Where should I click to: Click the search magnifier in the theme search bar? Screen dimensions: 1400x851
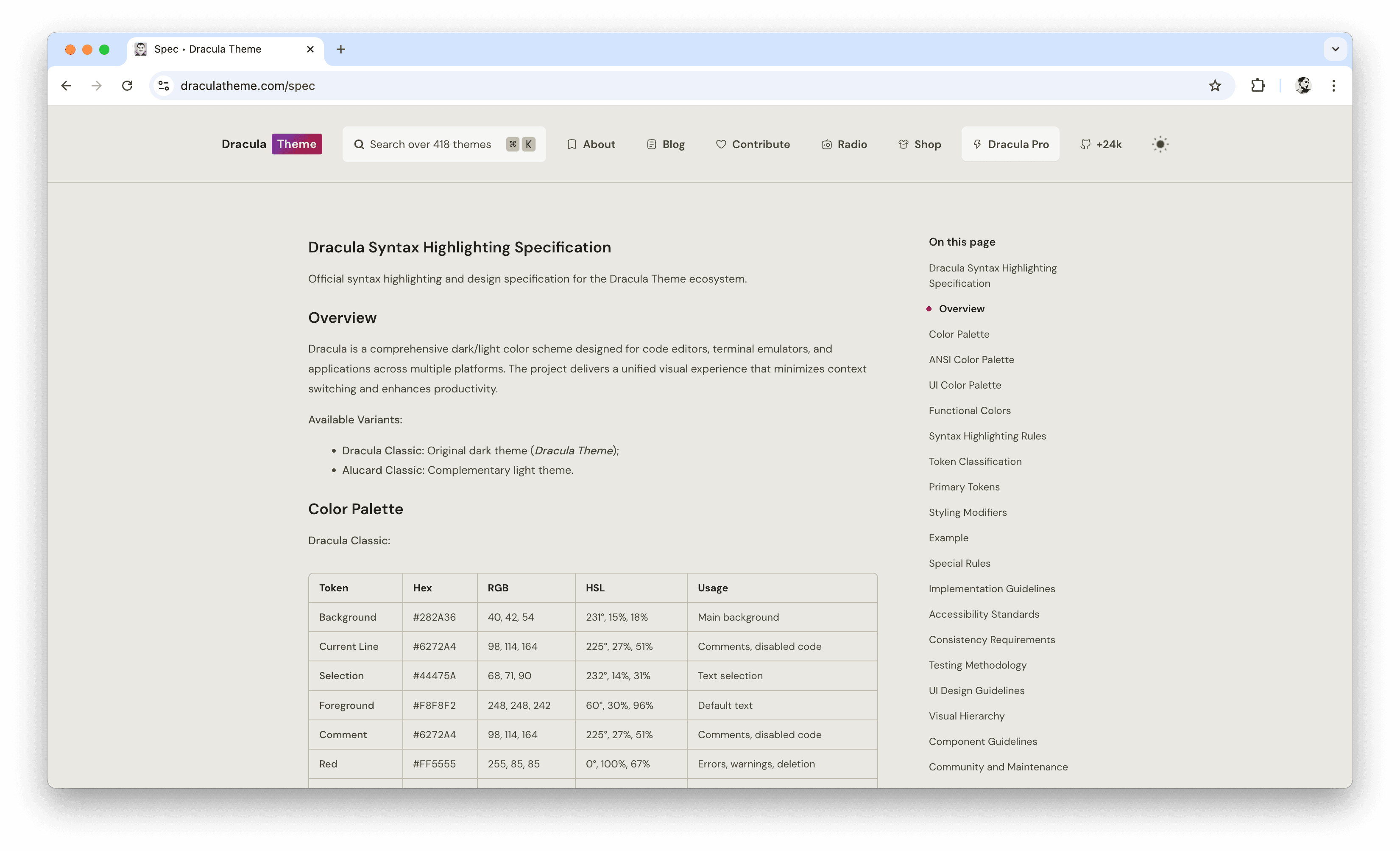coord(359,144)
